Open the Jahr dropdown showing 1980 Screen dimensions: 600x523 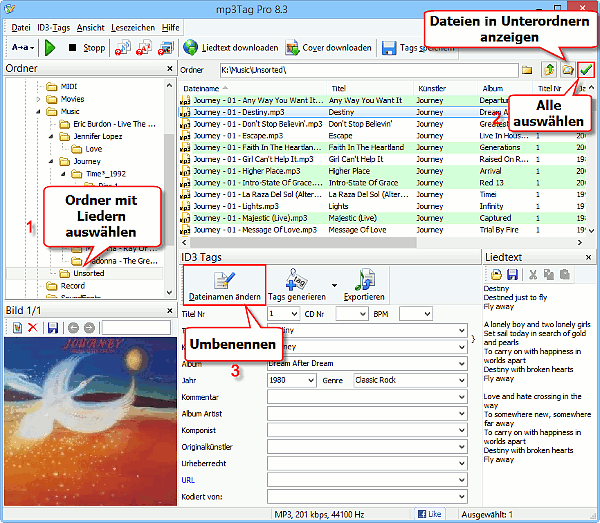point(311,380)
